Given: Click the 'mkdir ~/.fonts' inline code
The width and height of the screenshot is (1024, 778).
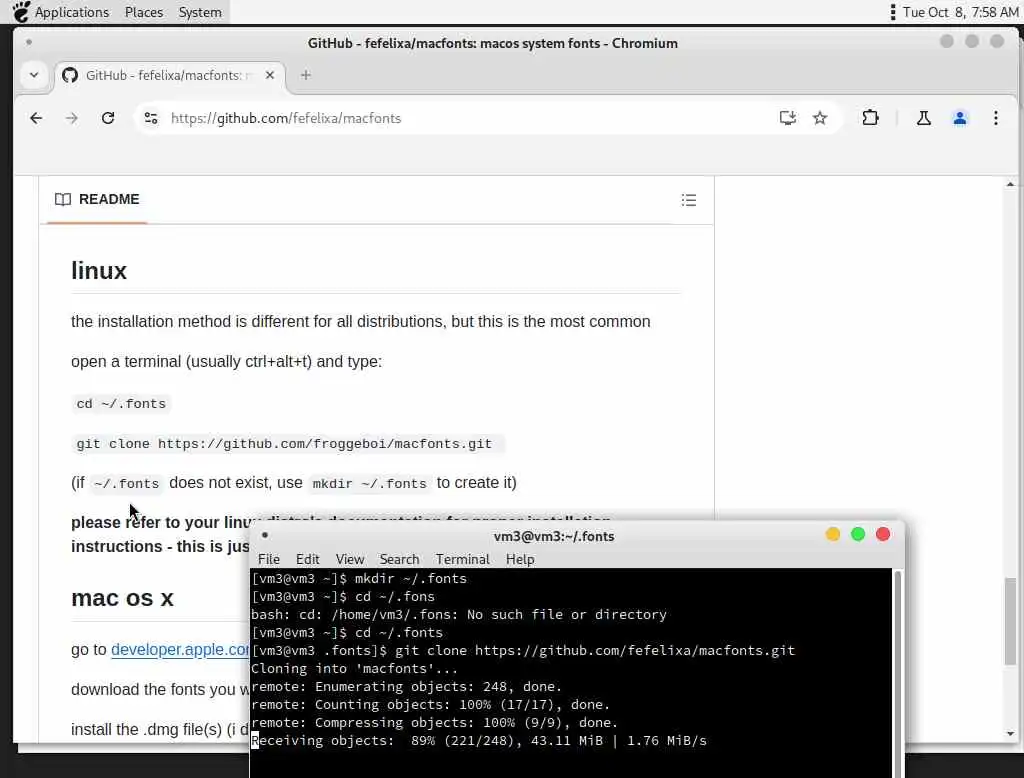Looking at the screenshot, I should point(370,483).
